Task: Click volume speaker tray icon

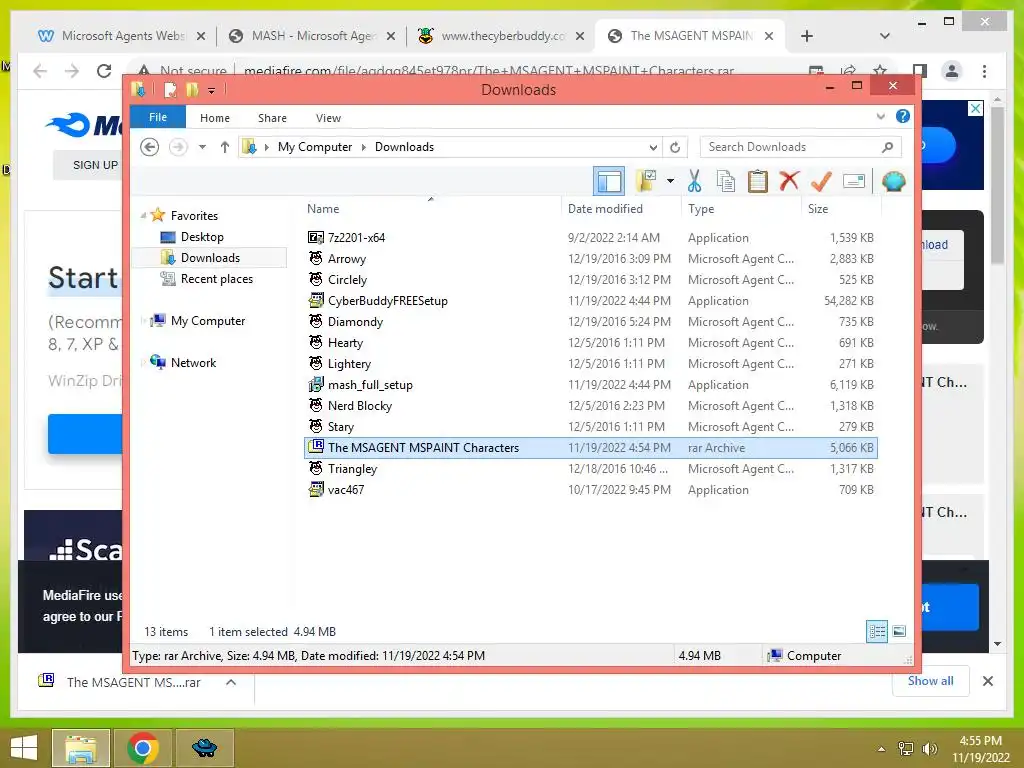Action: click(x=929, y=749)
